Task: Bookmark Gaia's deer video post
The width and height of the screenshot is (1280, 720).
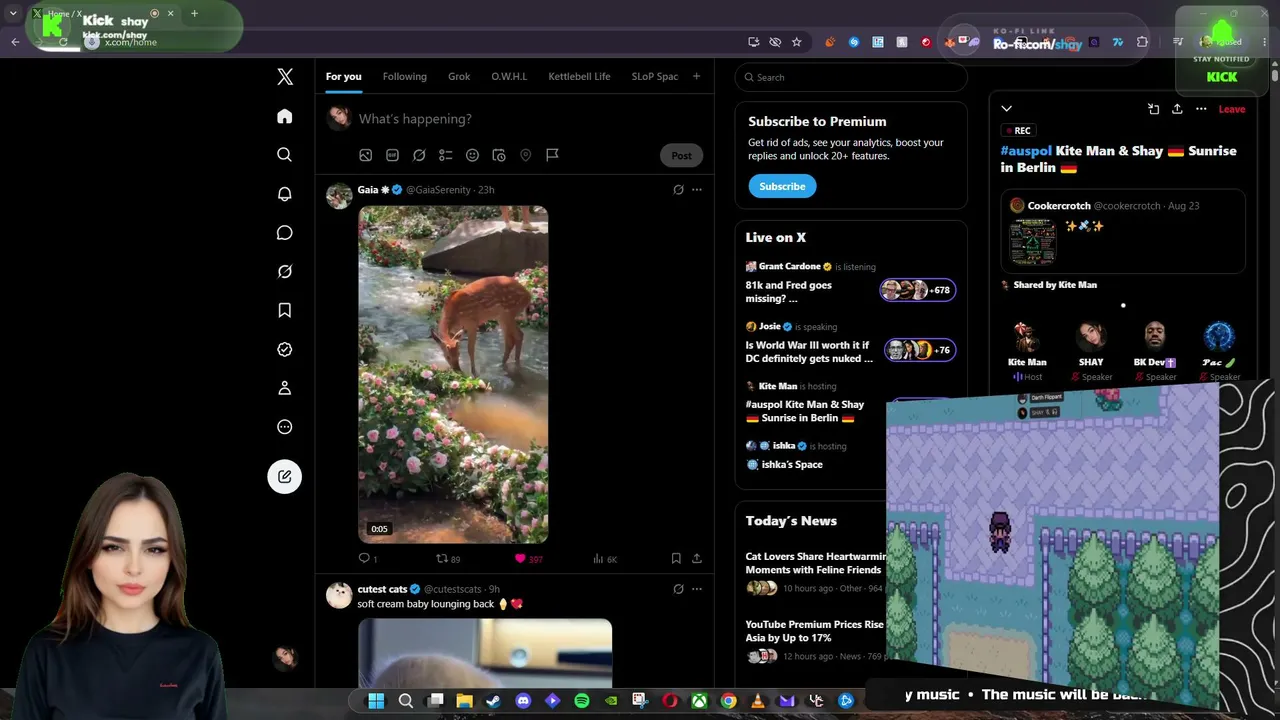Action: [x=676, y=559]
